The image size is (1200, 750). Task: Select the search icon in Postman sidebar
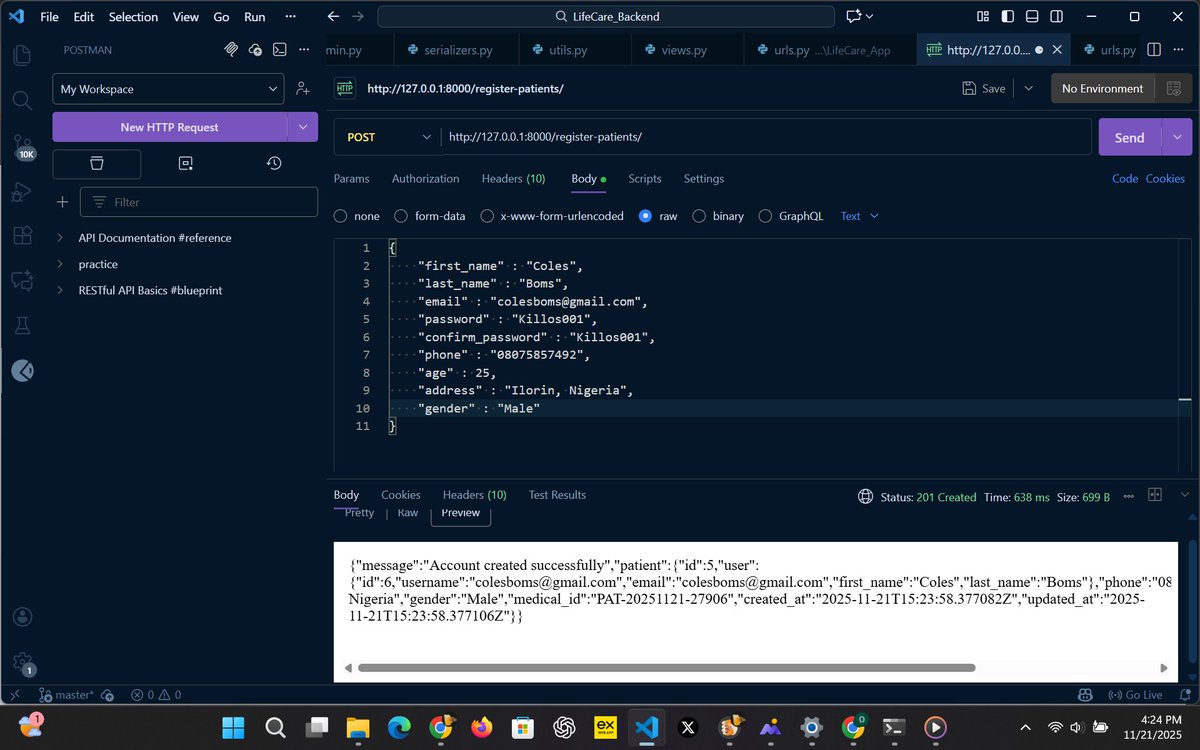(x=22, y=100)
